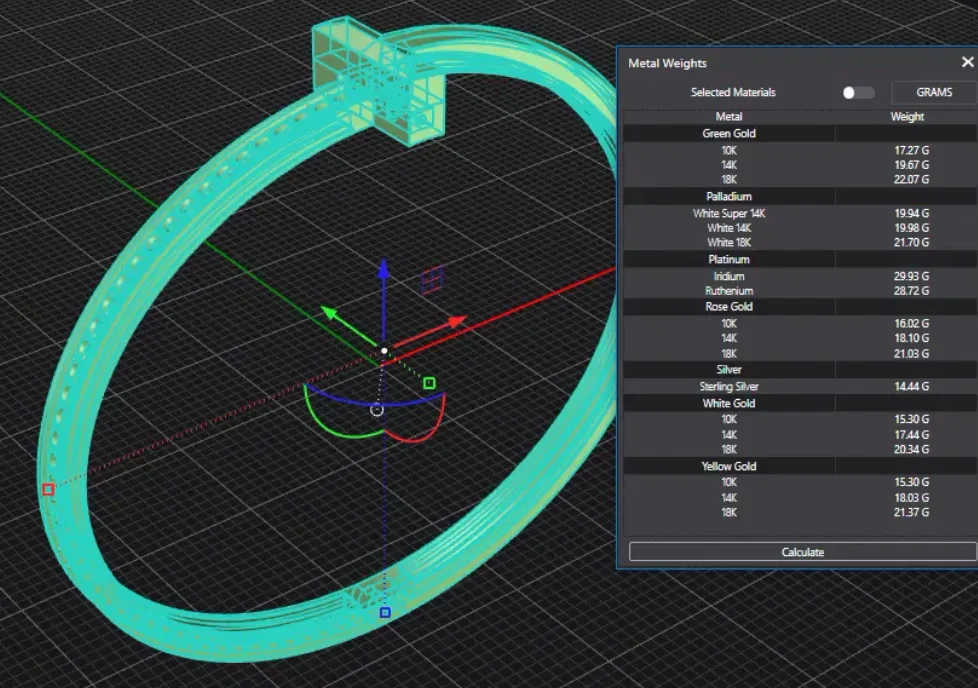This screenshot has width=978, height=688.
Task: Click the Weight column header
Action: pyautogui.click(x=907, y=117)
